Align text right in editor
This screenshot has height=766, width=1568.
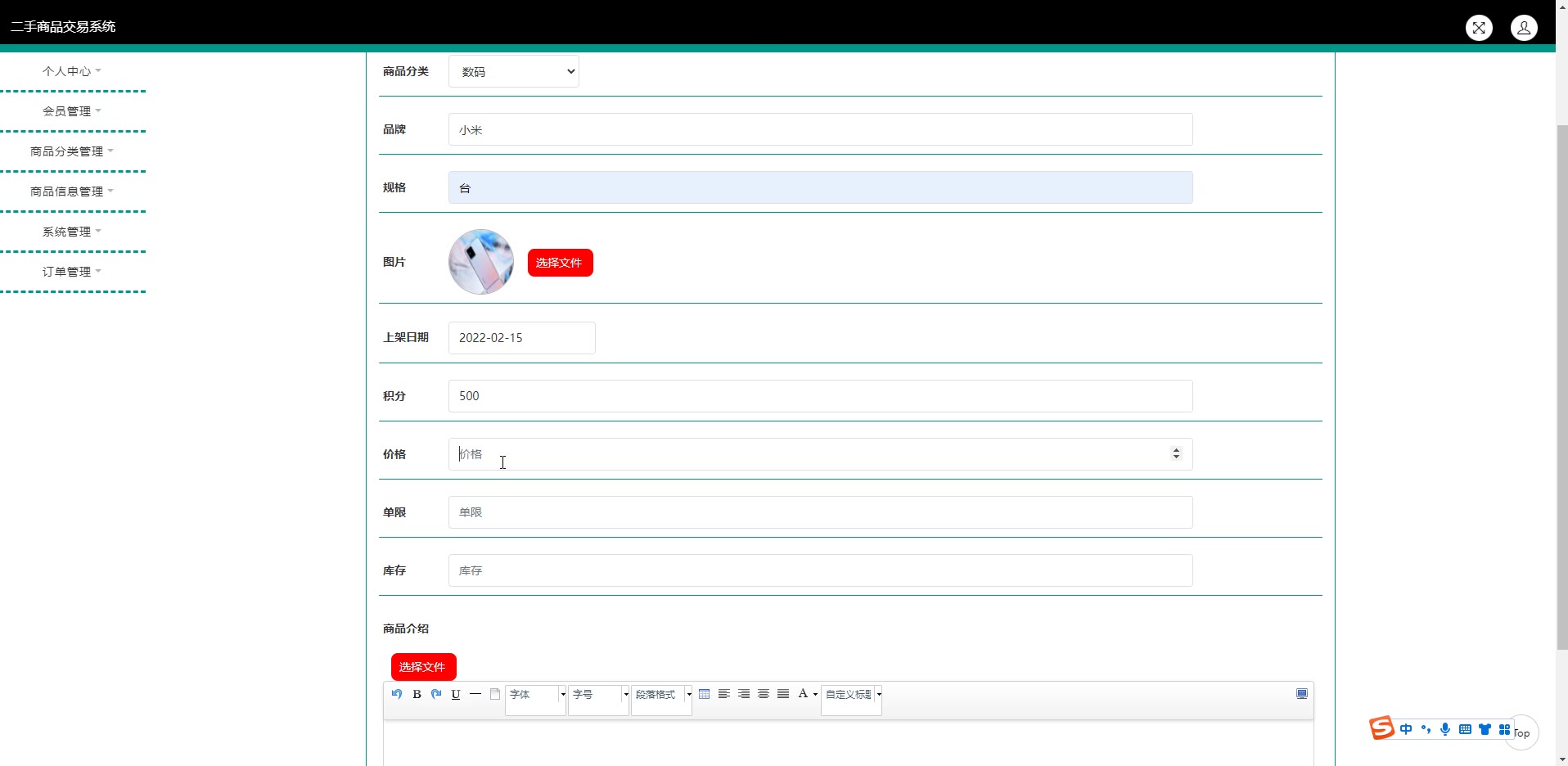click(744, 694)
